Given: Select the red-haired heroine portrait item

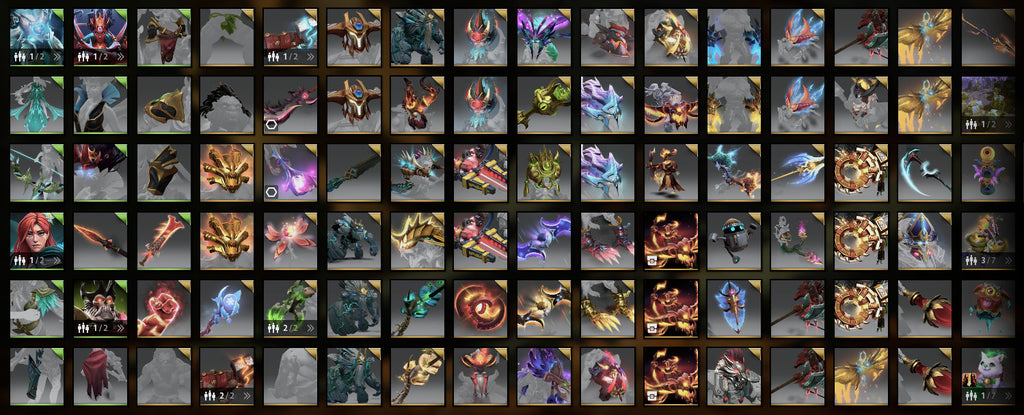Looking at the screenshot, I should [x=37, y=241].
